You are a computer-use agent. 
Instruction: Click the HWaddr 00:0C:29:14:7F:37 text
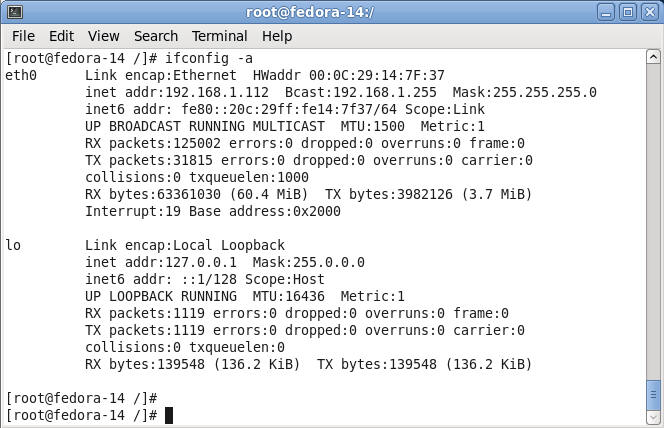[349, 75]
